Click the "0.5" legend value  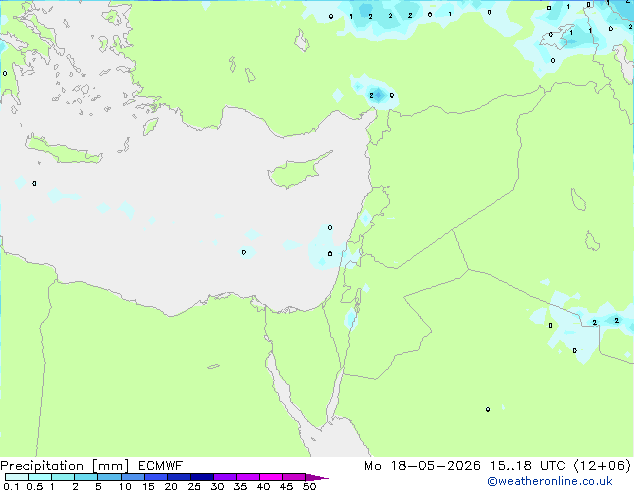pyautogui.click(x=35, y=486)
